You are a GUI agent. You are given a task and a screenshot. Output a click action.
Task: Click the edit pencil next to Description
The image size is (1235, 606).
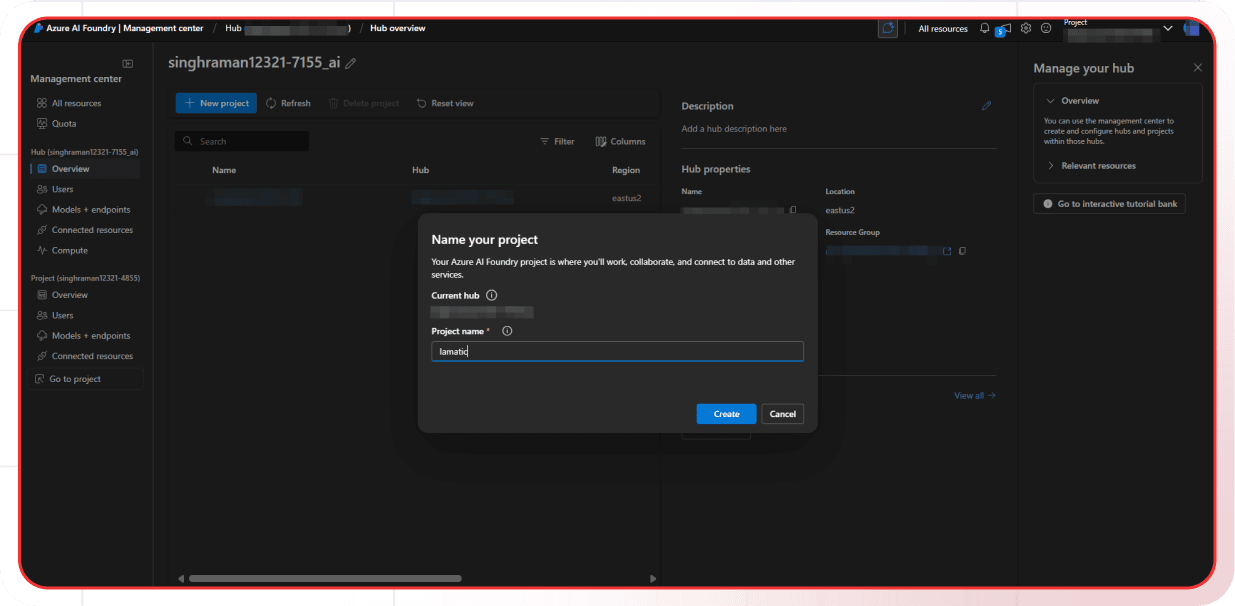(x=987, y=105)
